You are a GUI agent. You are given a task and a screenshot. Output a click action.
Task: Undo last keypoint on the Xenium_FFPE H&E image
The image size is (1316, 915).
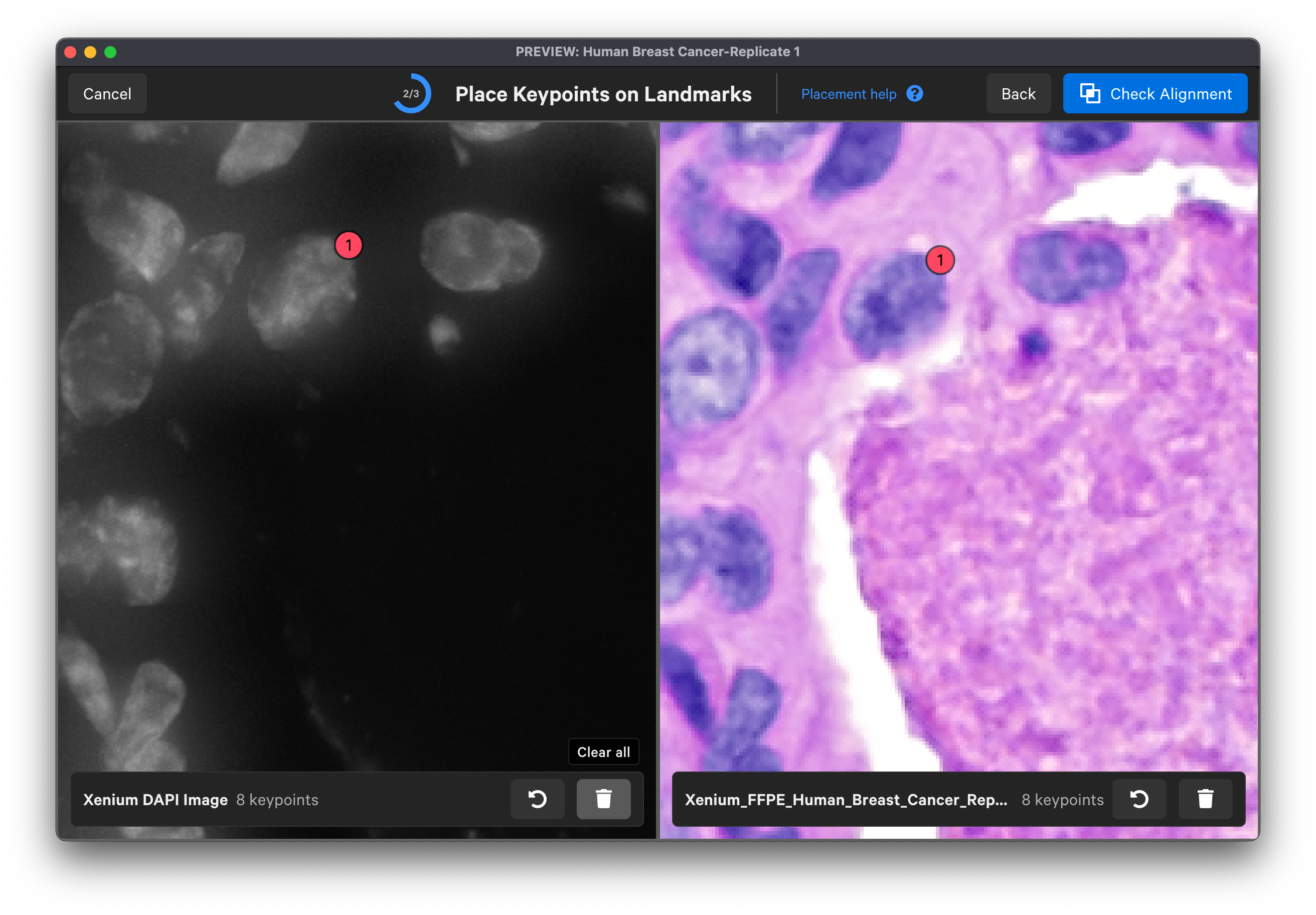point(1139,799)
